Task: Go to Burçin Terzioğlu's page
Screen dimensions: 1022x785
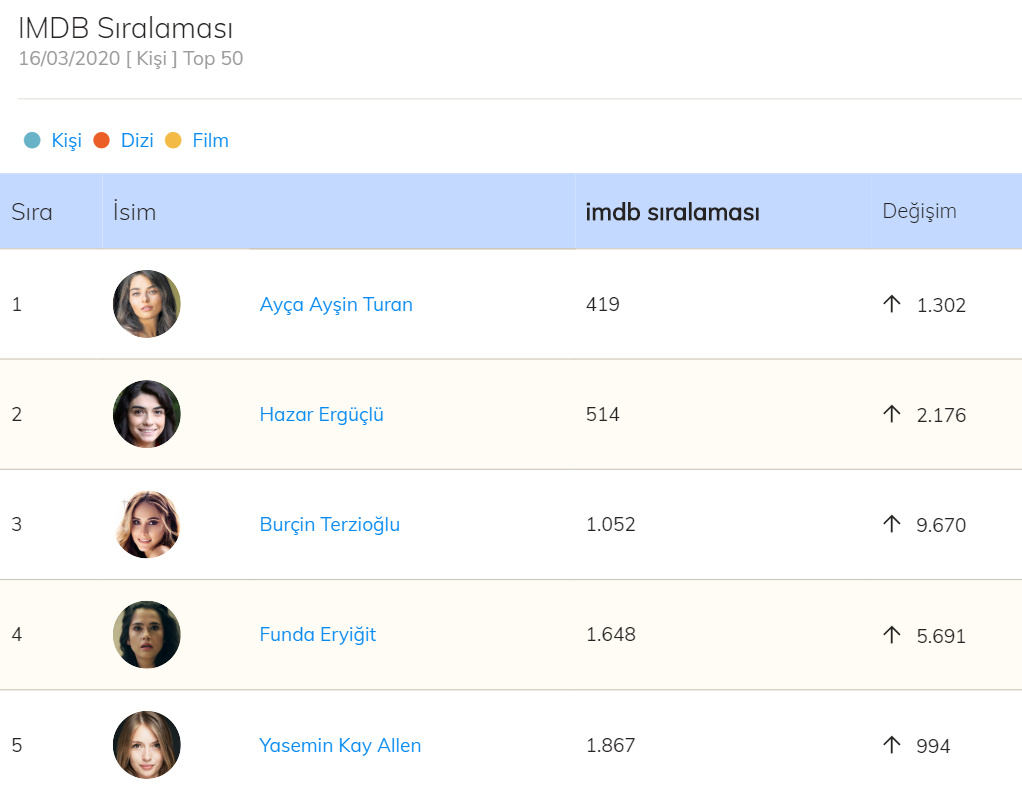Action: point(329,524)
